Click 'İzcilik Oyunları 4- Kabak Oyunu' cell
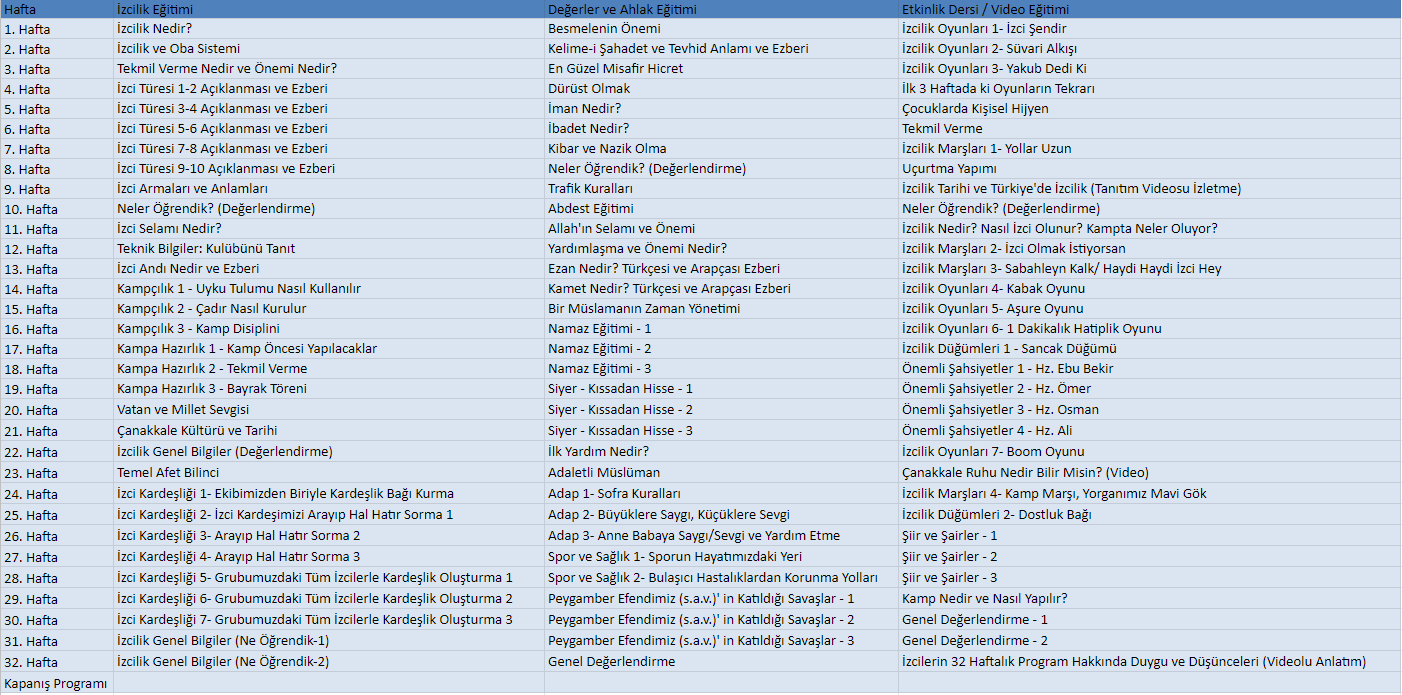 click(x=1149, y=289)
